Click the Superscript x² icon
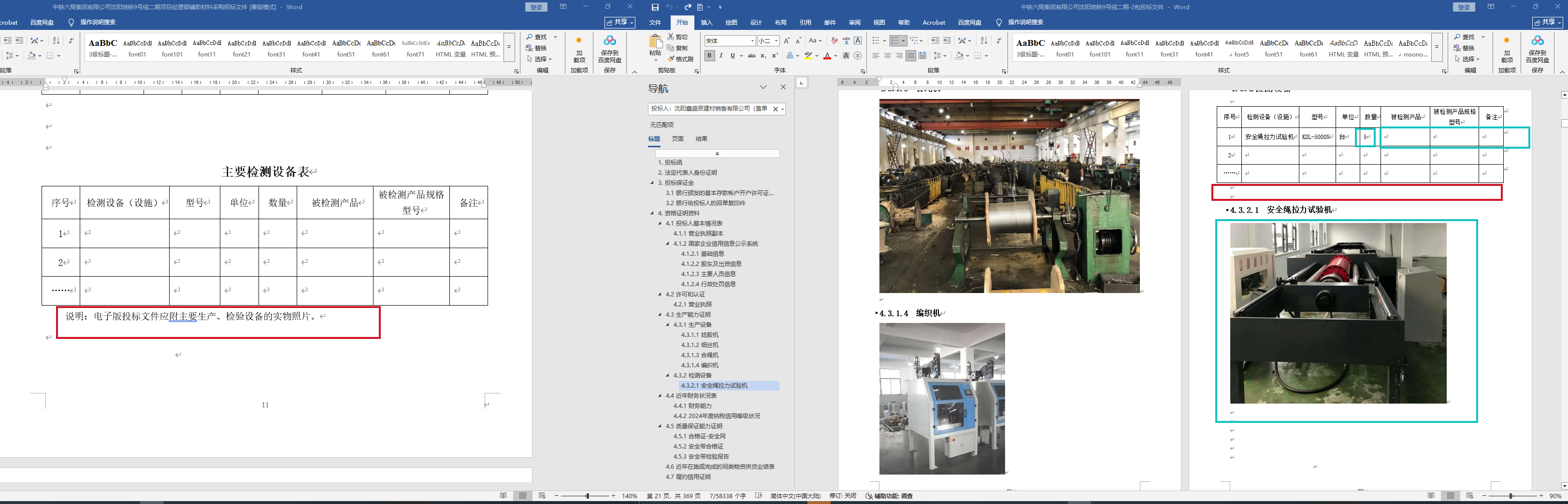This screenshot has width=1568, height=504. [x=774, y=56]
